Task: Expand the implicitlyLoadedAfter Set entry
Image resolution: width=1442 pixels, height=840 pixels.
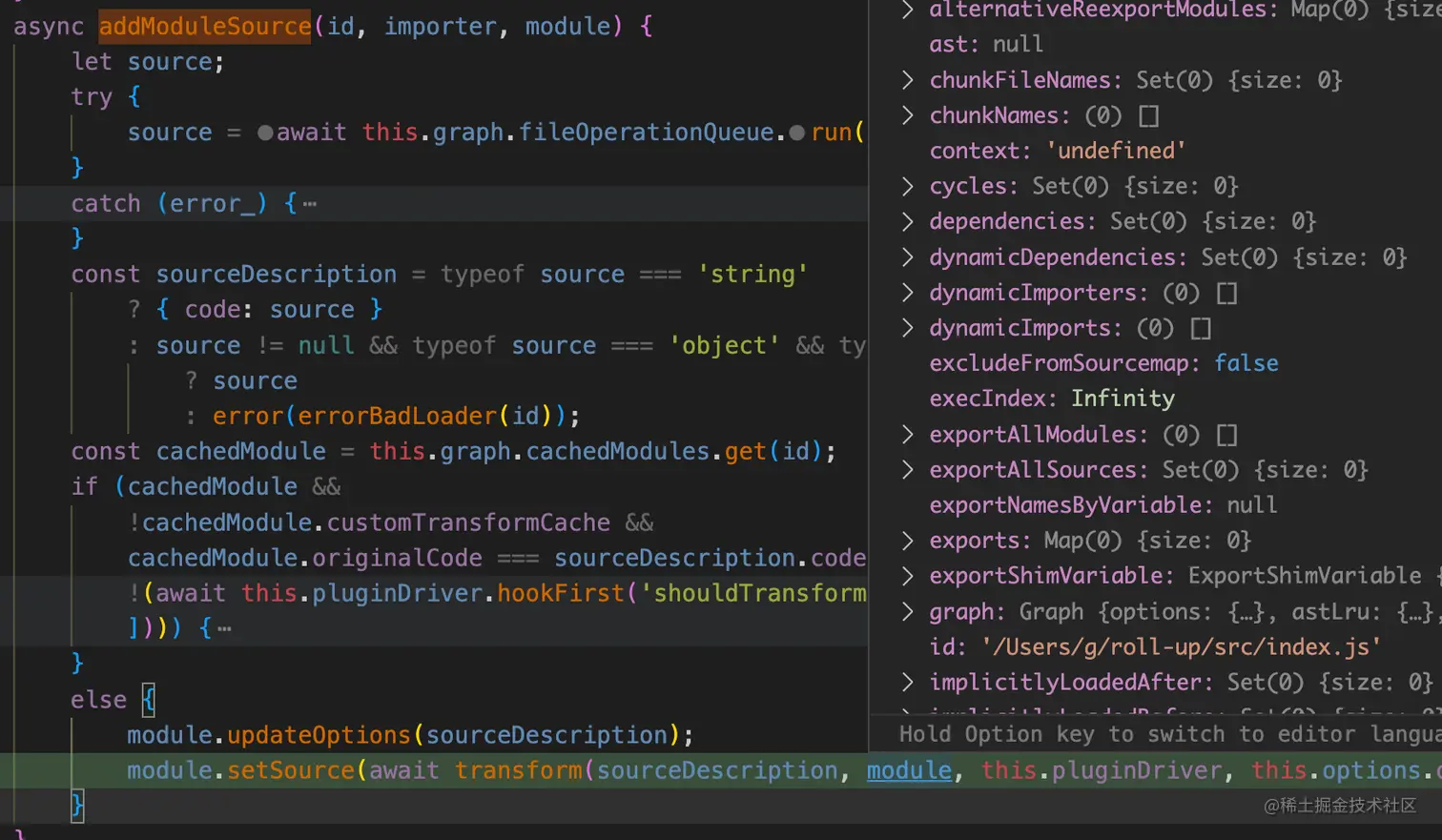Action: pos(907,683)
